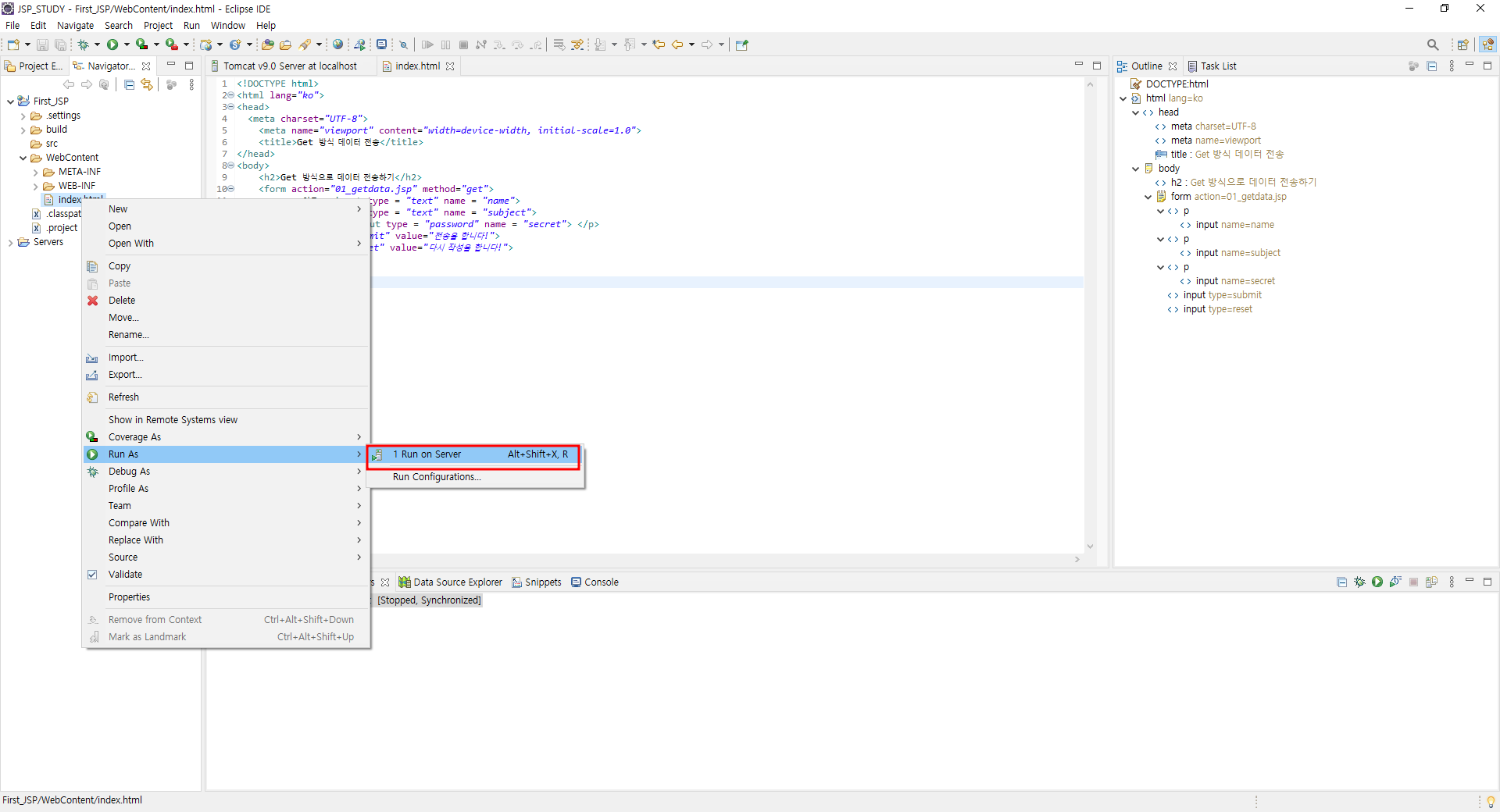Start the server in profile mode icon
This screenshot has height=812, width=1500.
(1395, 582)
